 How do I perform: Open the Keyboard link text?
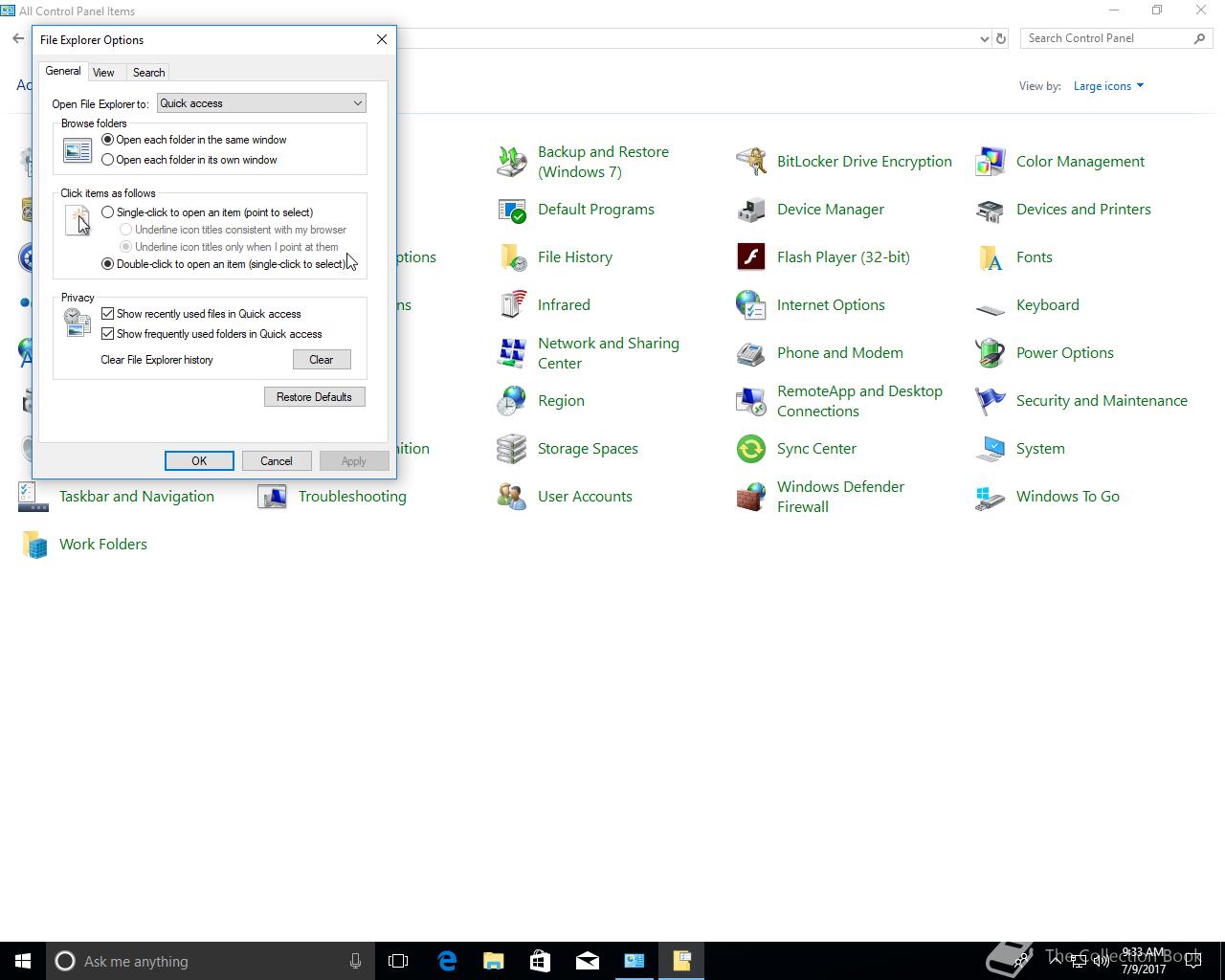click(1048, 305)
